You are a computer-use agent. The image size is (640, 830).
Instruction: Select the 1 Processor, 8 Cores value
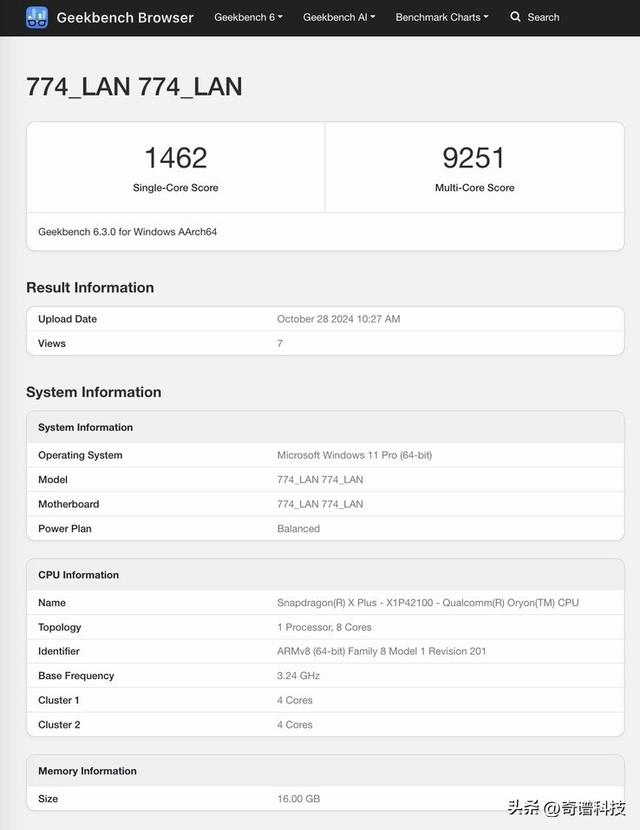[324, 627]
